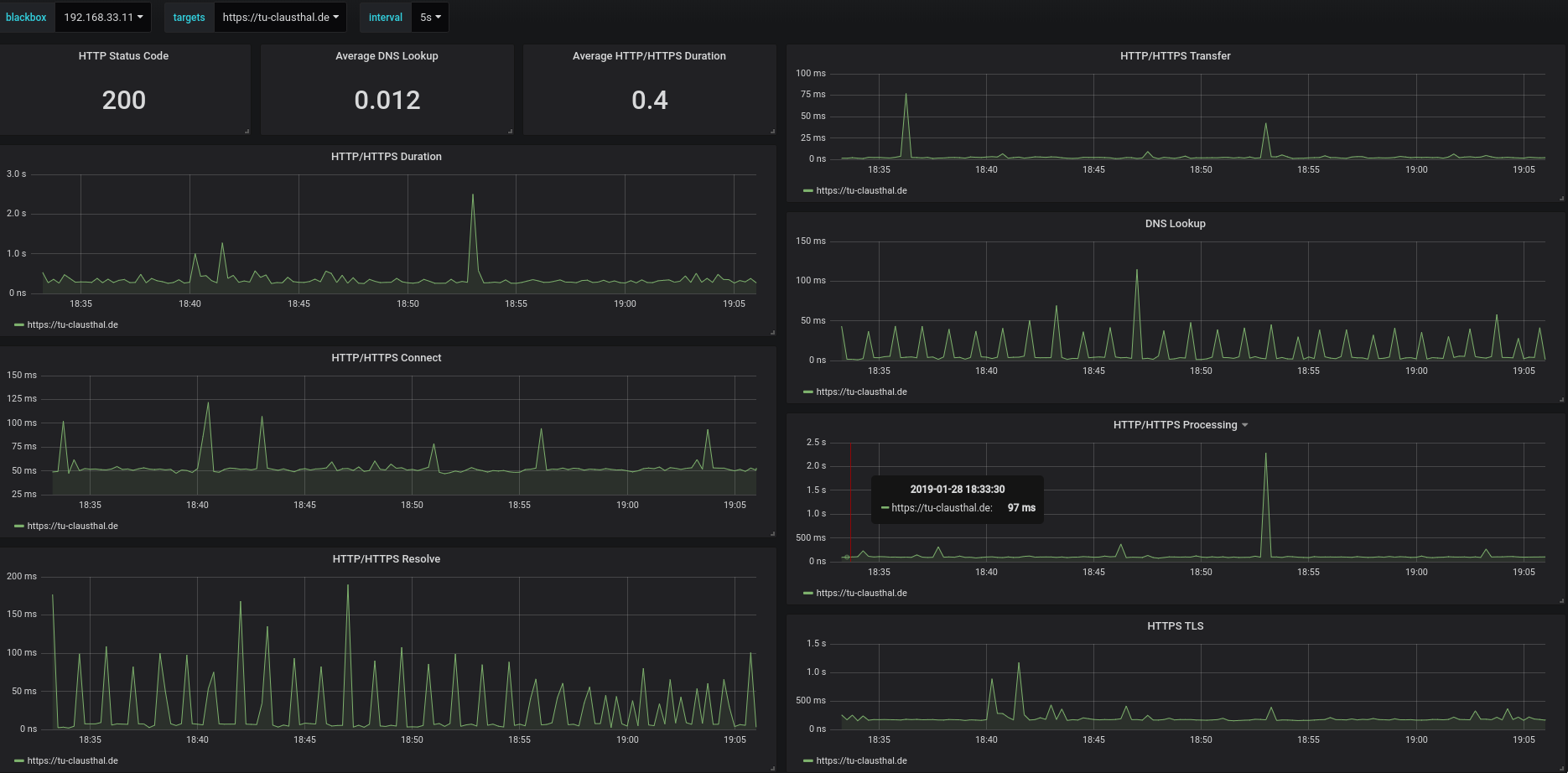1568x773 pixels.
Task: Click the 200 status code value
Action: tap(124, 101)
